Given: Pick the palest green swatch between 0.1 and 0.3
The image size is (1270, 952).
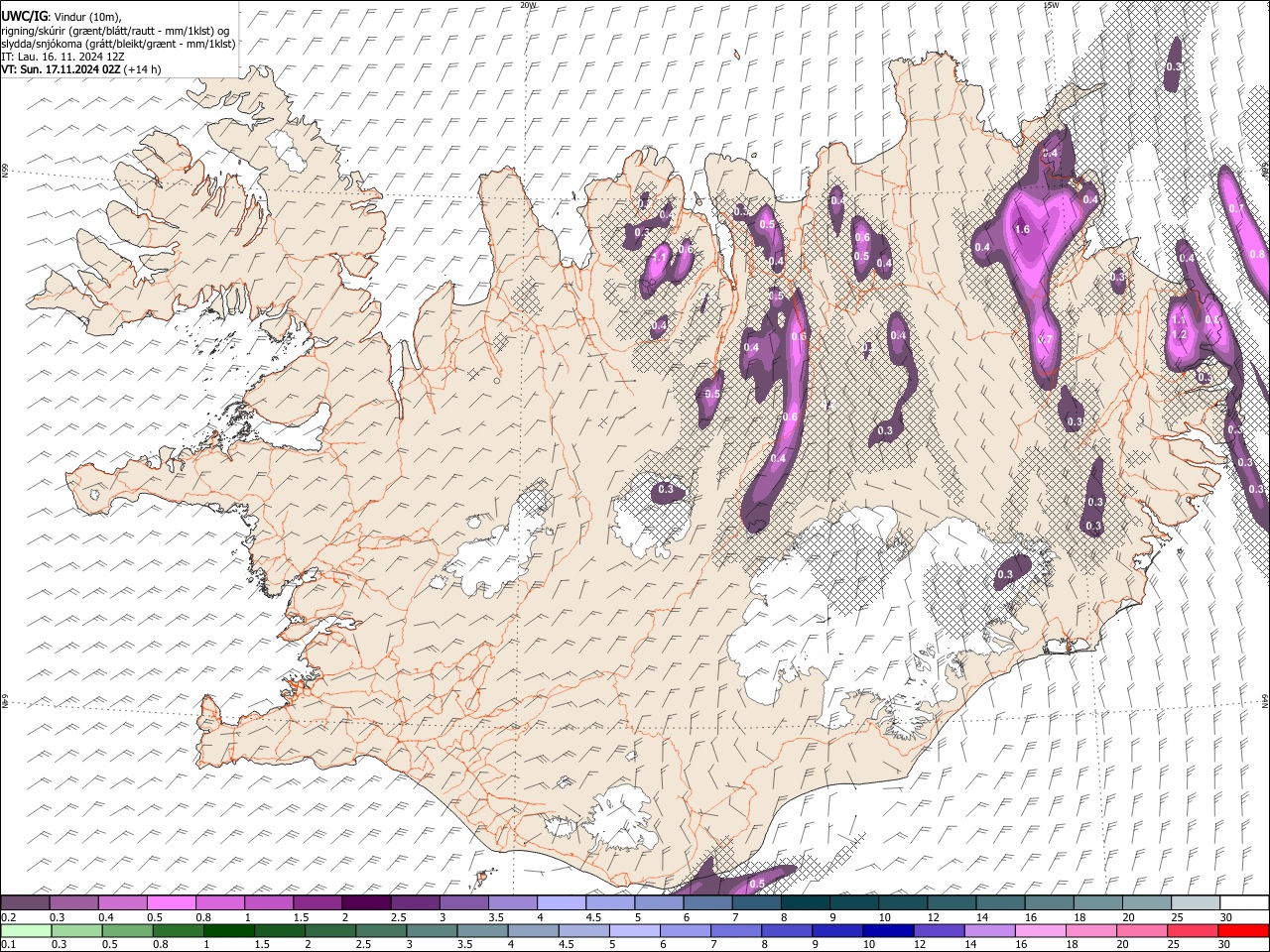Looking at the screenshot, I should pyautogui.click(x=25, y=931).
